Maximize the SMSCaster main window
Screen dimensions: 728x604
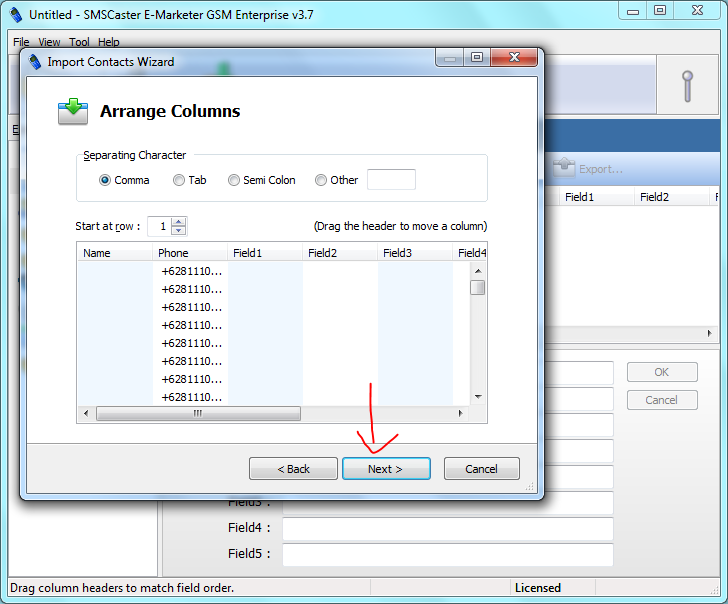(660, 11)
